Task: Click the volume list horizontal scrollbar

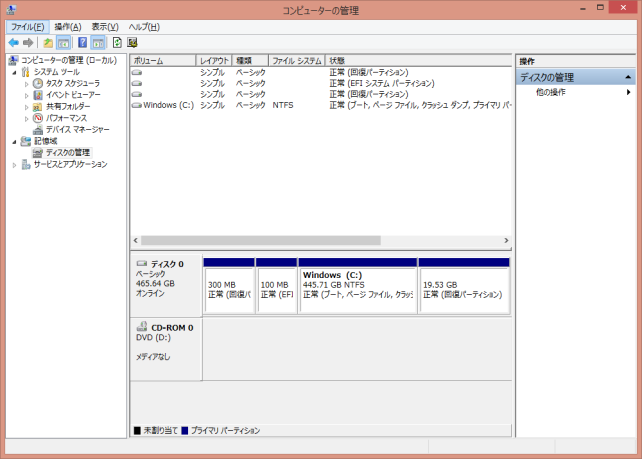Action: tap(260, 240)
